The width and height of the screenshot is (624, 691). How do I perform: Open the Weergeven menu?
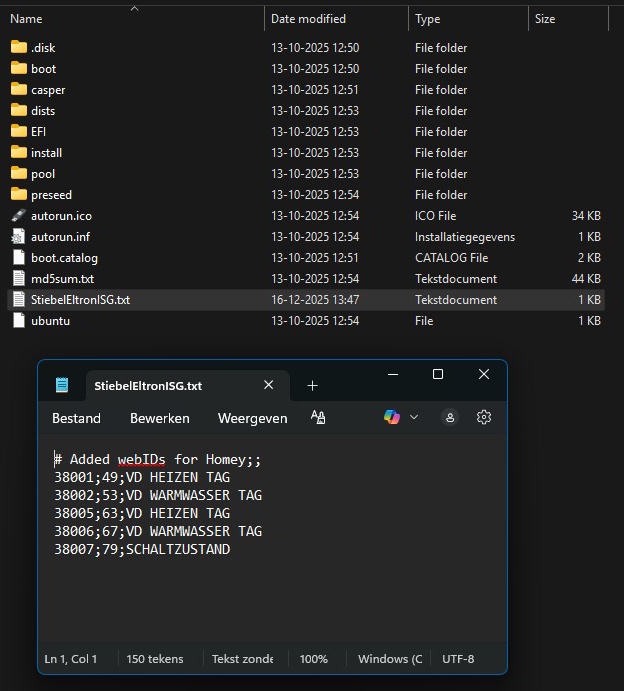click(252, 418)
